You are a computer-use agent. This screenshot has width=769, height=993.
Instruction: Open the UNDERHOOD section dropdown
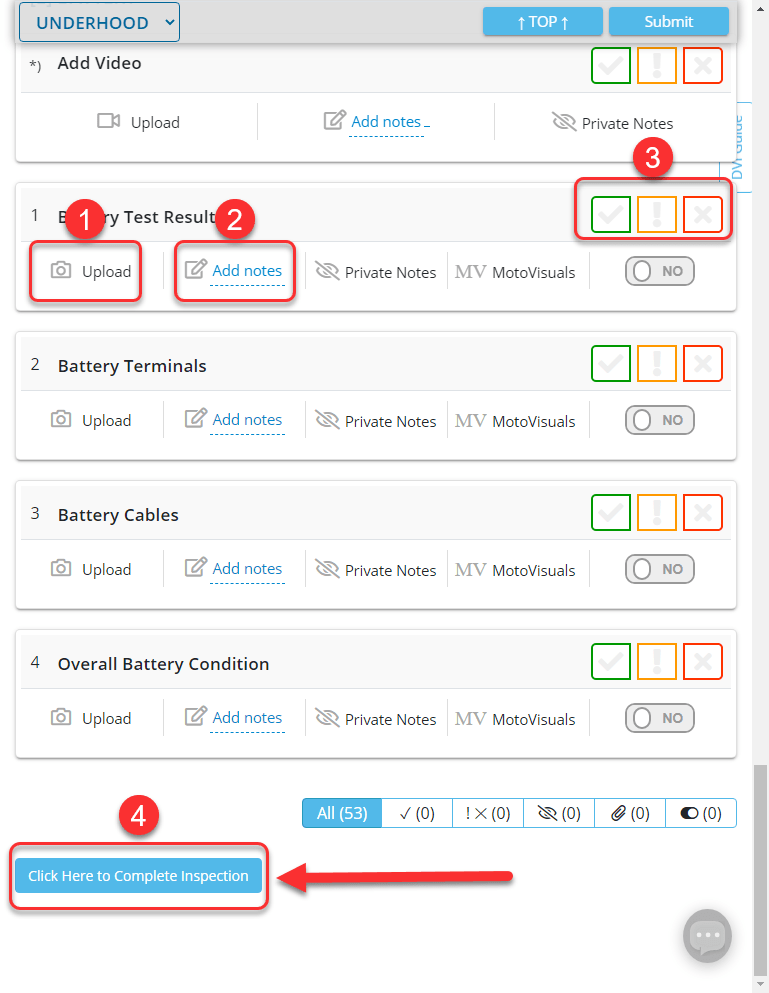[99, 22]
